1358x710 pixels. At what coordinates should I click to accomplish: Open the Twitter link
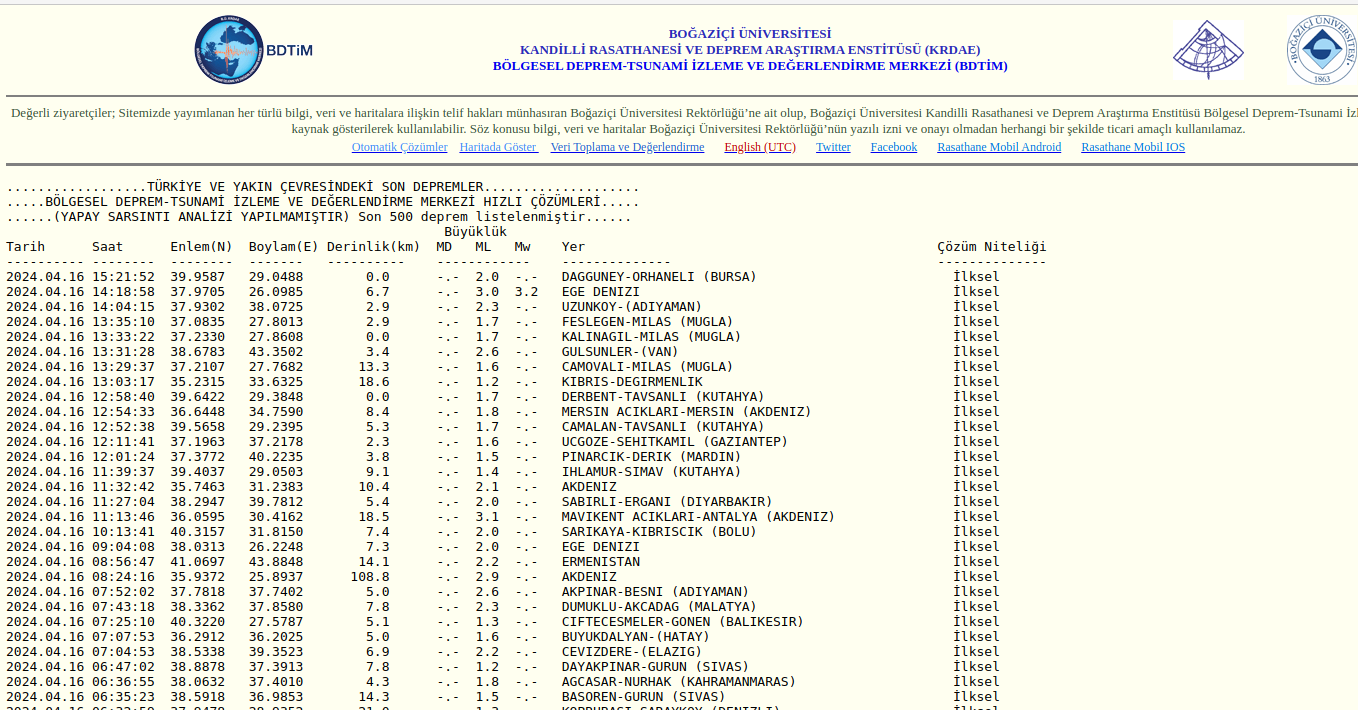(x=833, y=147)
